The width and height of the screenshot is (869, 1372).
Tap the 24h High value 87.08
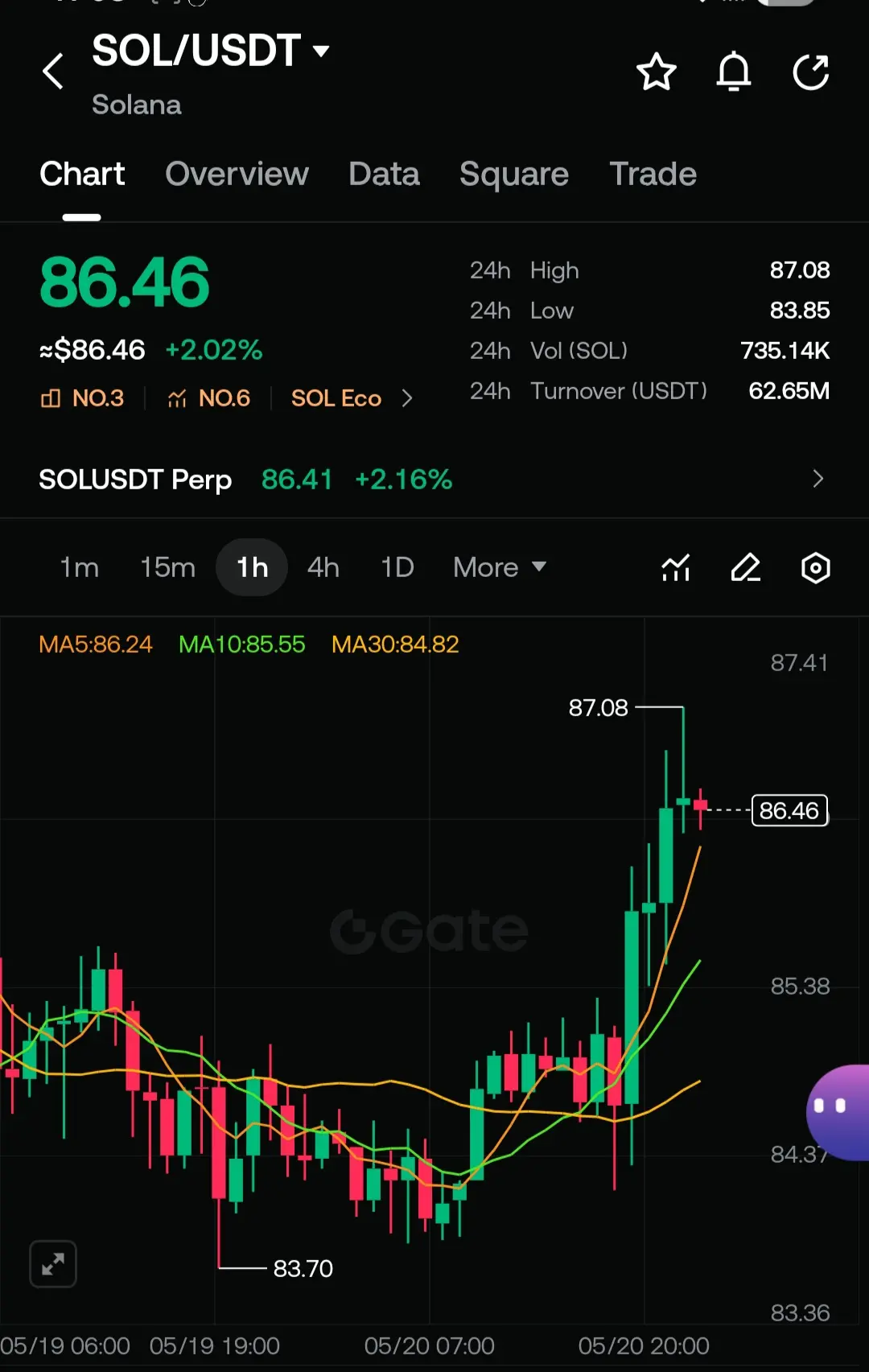pyautogui.click(x=800, y=270)
